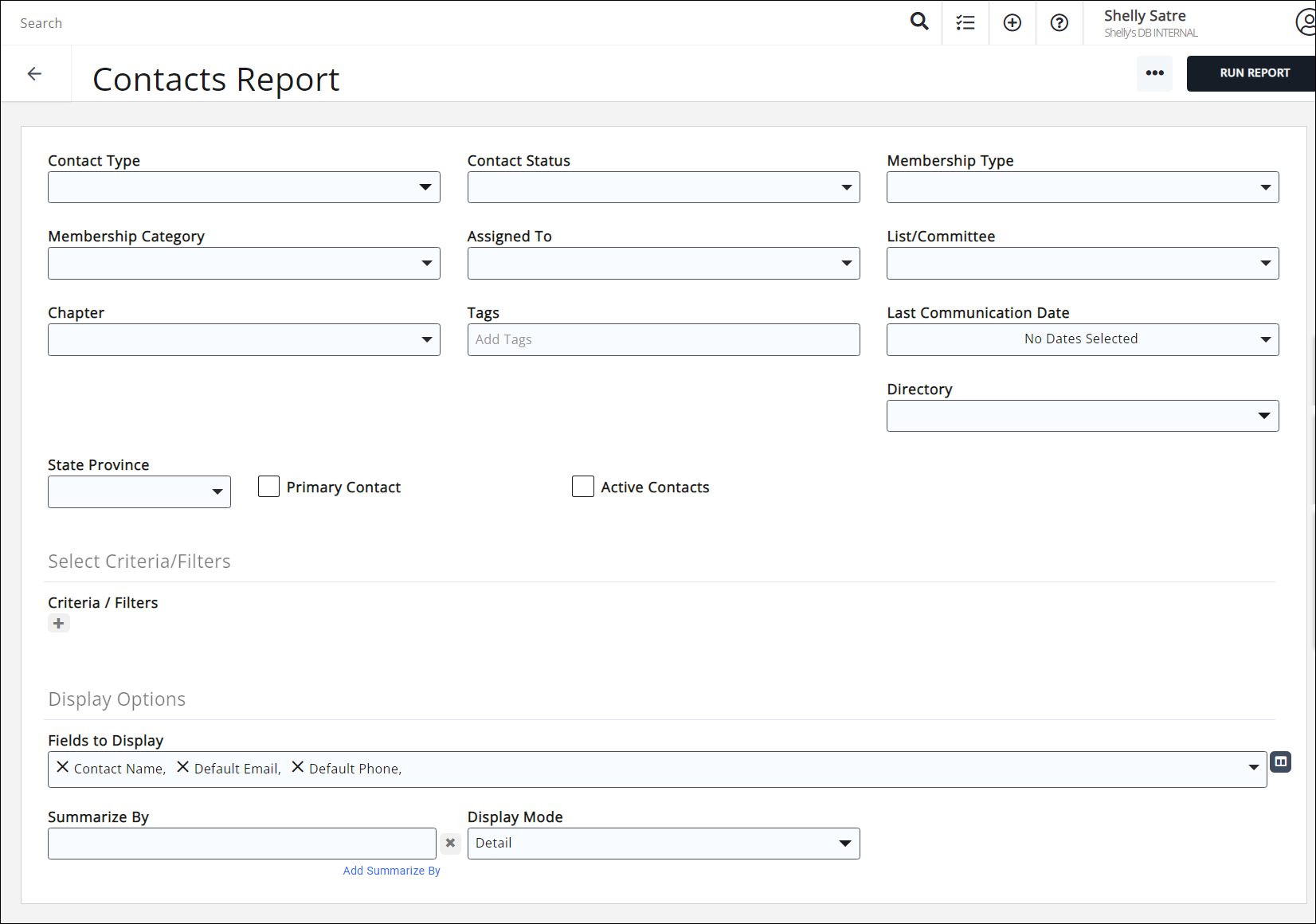The width and height of the screenshot is (1316, 924).
Task: Check the Active Contacts box
Action: tap(582, 486)
